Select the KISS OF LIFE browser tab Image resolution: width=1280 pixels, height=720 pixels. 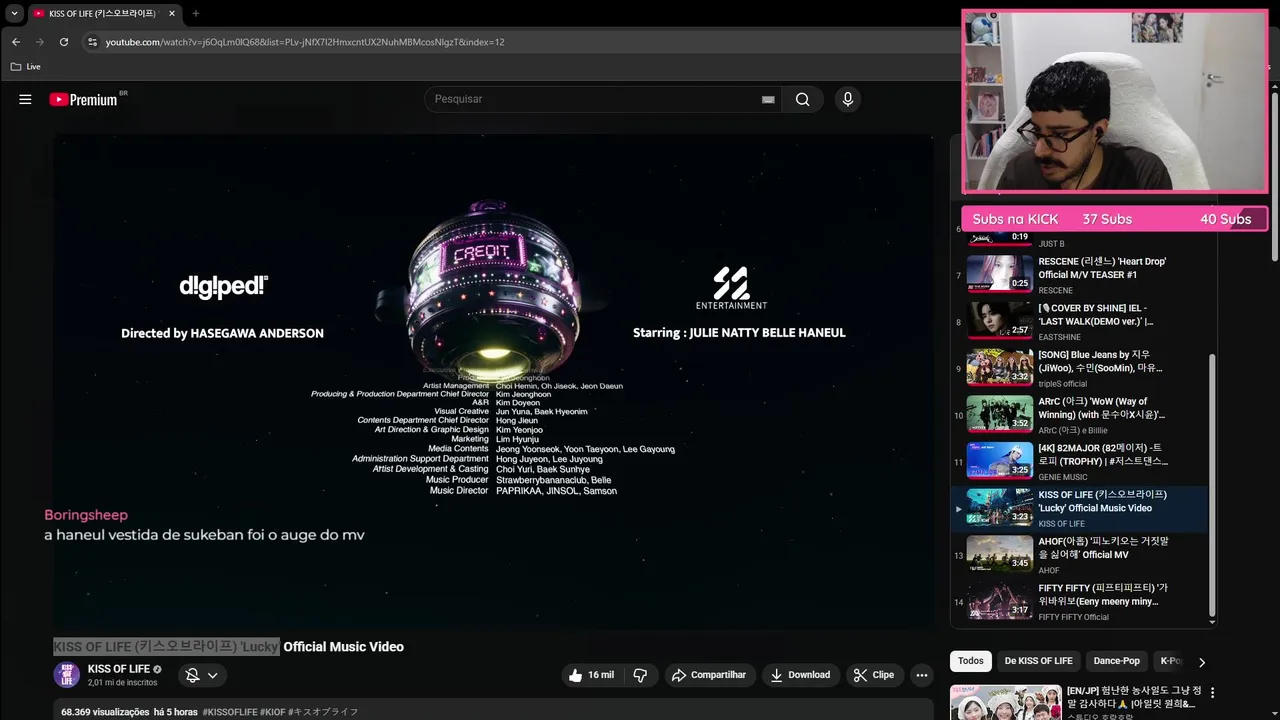coord(104,13)
